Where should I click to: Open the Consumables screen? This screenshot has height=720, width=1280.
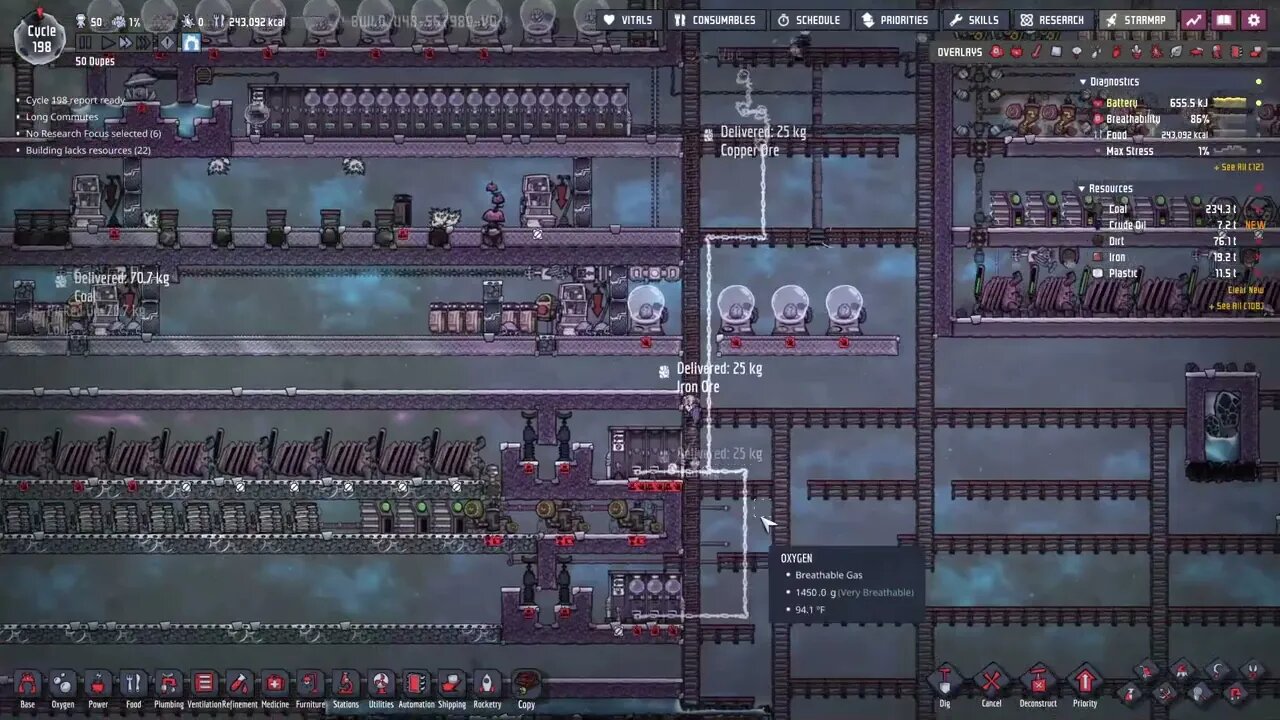[714, 20]
